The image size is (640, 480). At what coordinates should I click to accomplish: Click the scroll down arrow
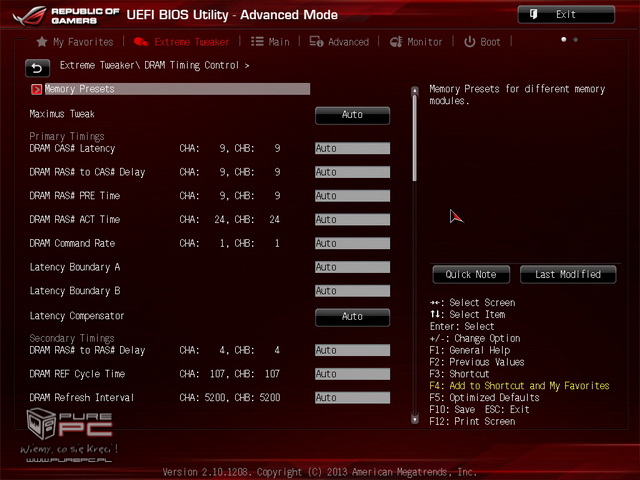(415, 419)
